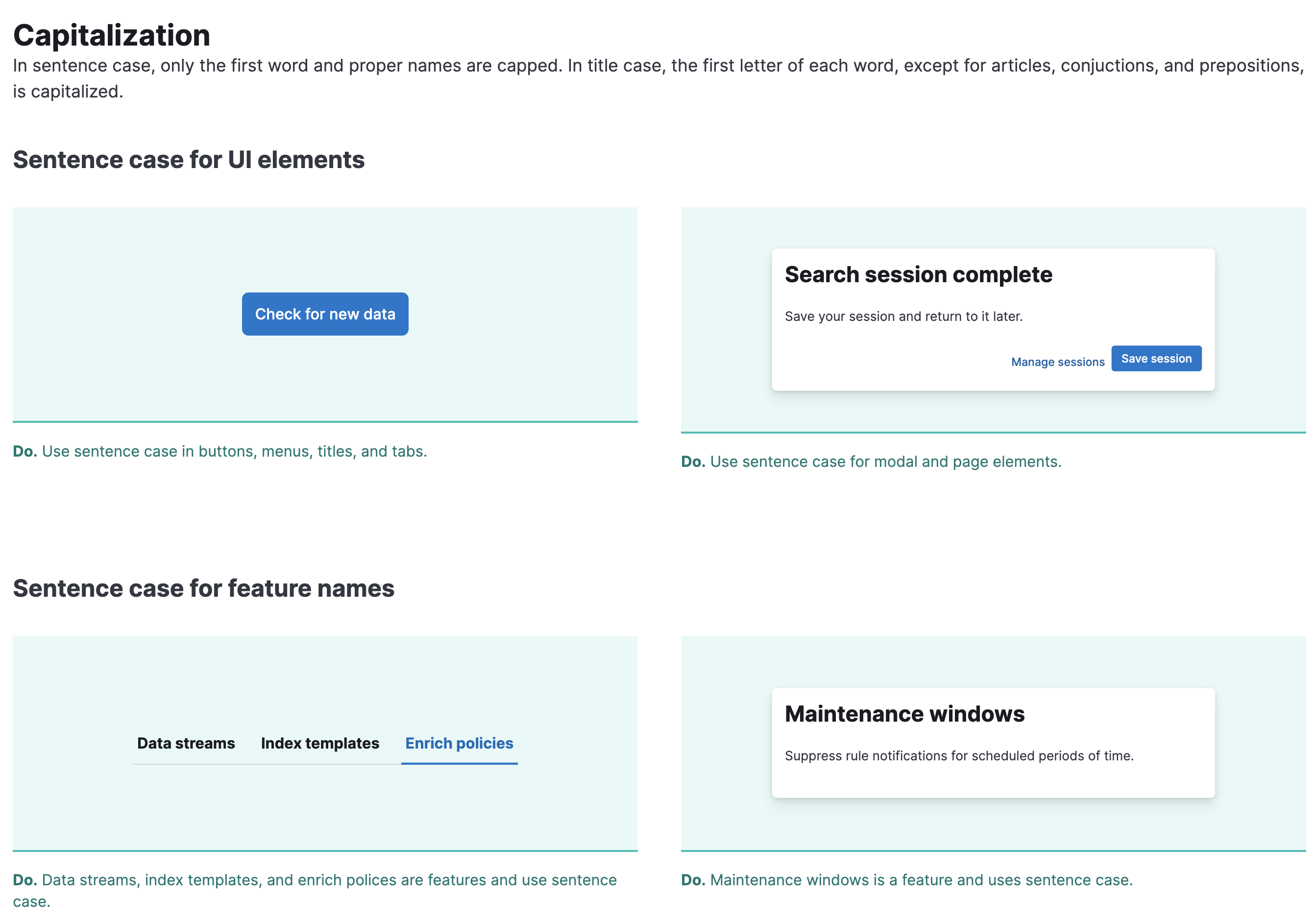
Task: Select the active "Enrich policies" tab
Action: click(x=459, y=743)
